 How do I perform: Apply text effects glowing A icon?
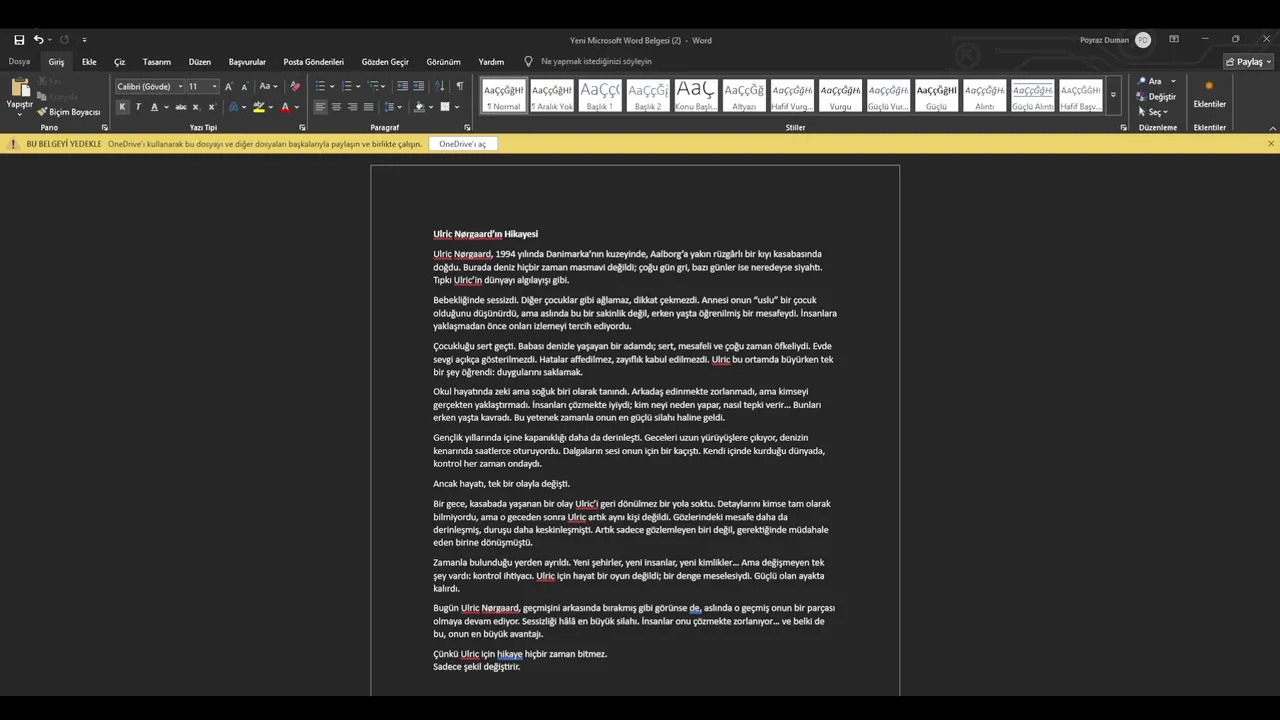pos(233,107)
